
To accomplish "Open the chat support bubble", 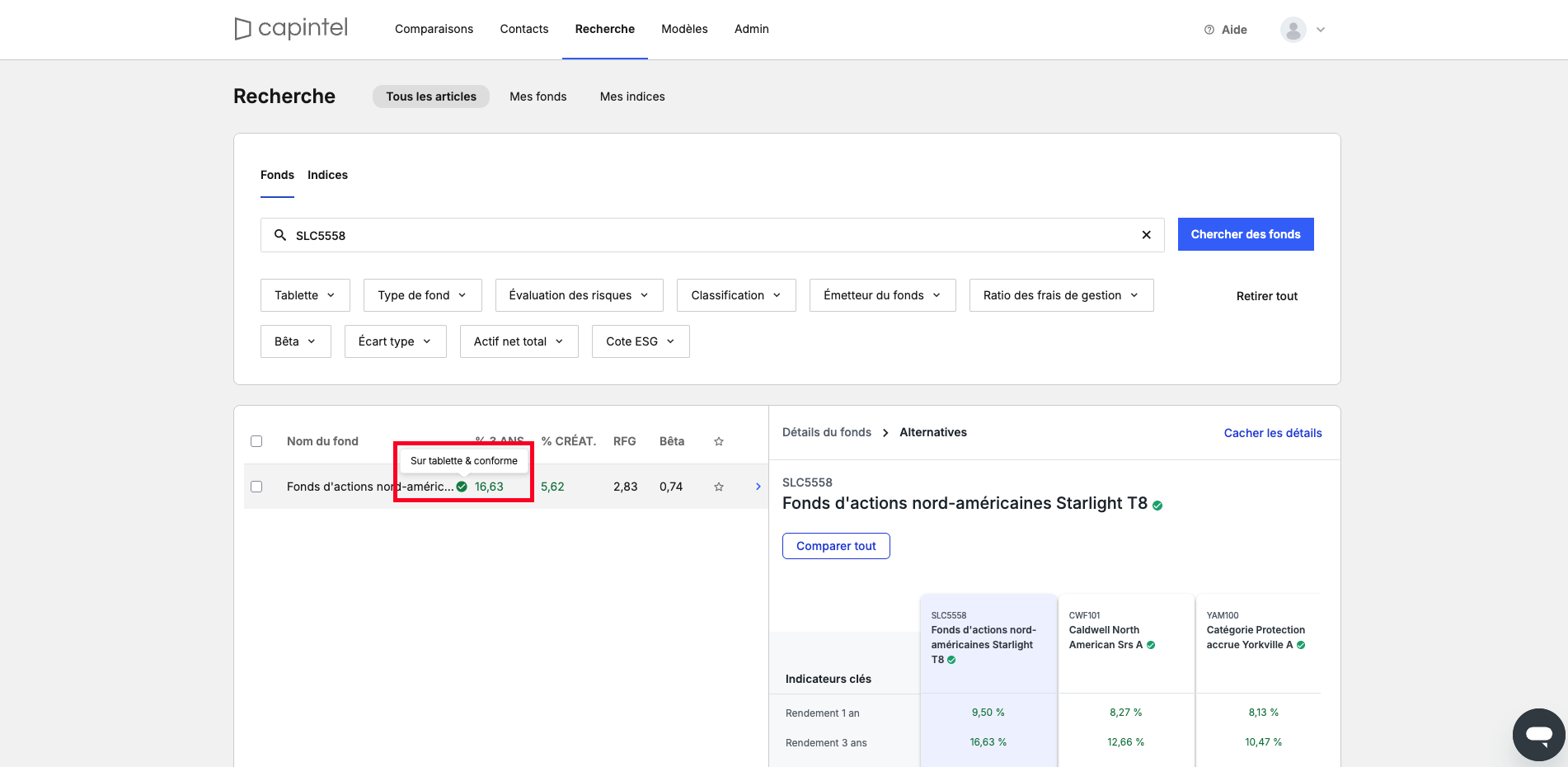I will click(x=1538, y=734).
